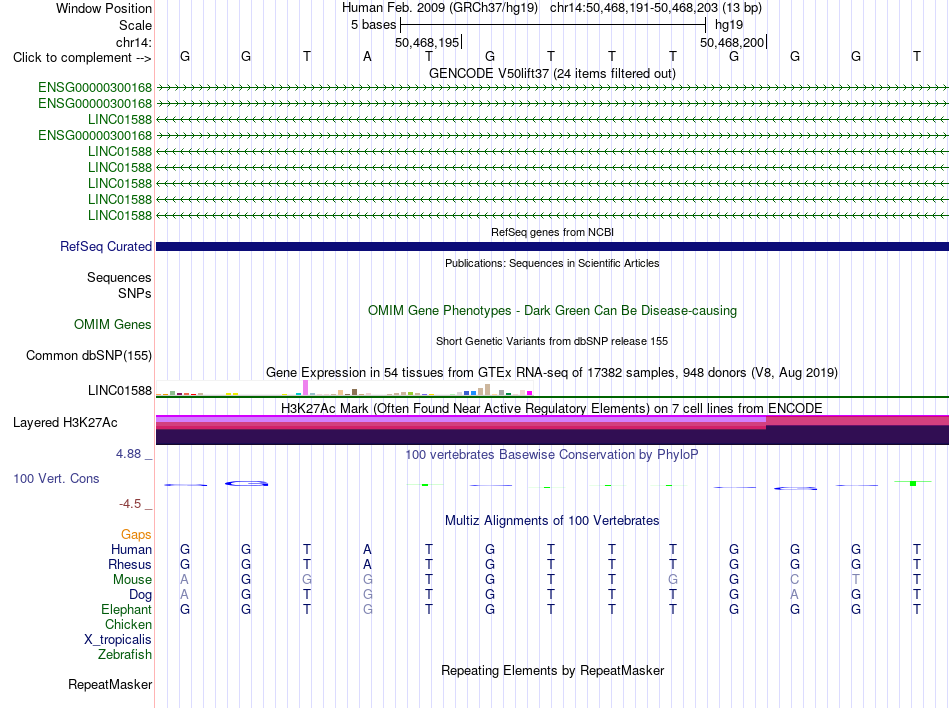Click the "5 bases" scale bar label
The width and height of the screenshot is (950, 708).
(x=373, y=25)
